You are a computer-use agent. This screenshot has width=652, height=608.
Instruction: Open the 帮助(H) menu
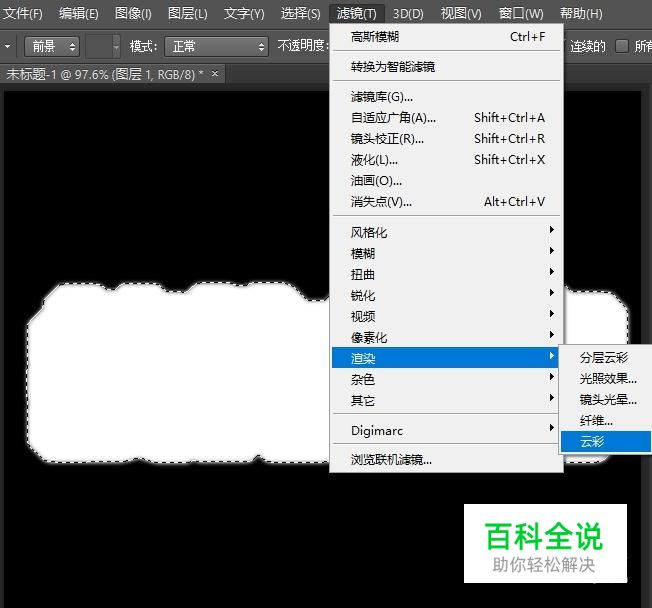coord(581,14)
